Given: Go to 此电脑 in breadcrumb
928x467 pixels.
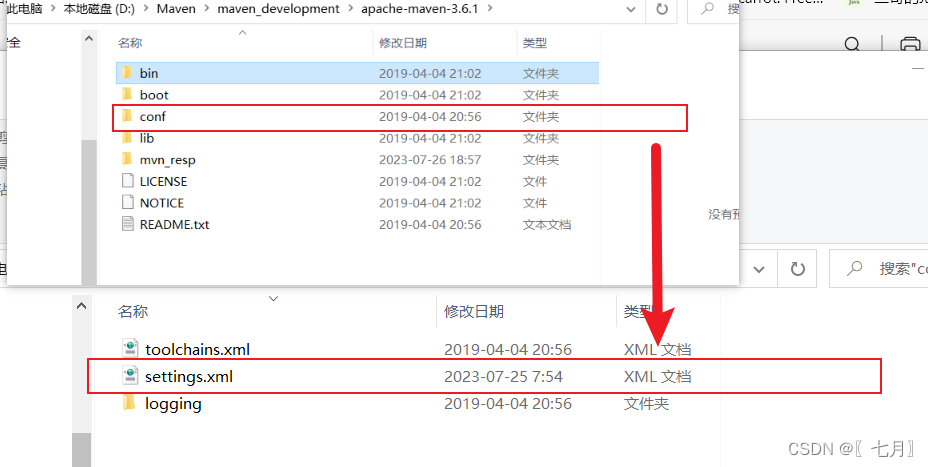Looking at the screenshot, I should (x=25, y=9).
